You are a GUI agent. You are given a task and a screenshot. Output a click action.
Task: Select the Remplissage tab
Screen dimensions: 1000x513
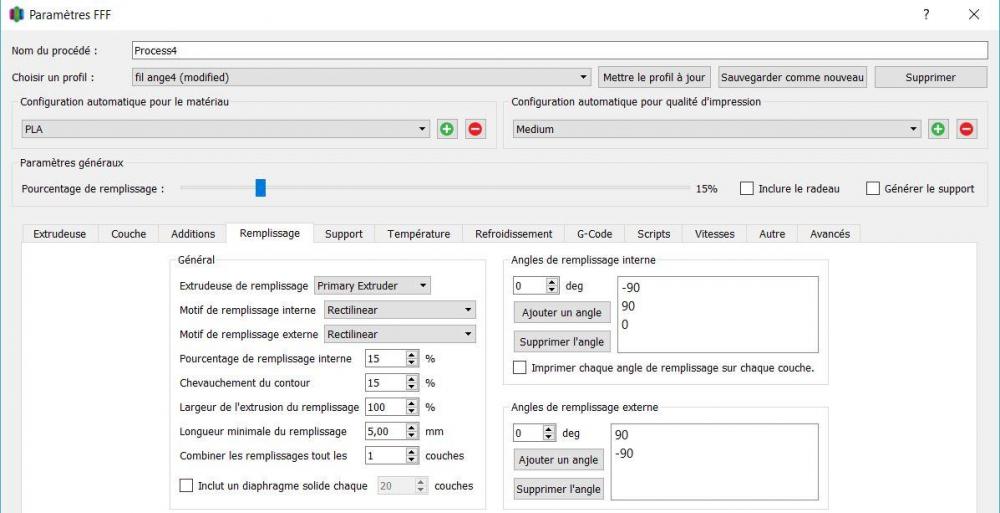270,234
